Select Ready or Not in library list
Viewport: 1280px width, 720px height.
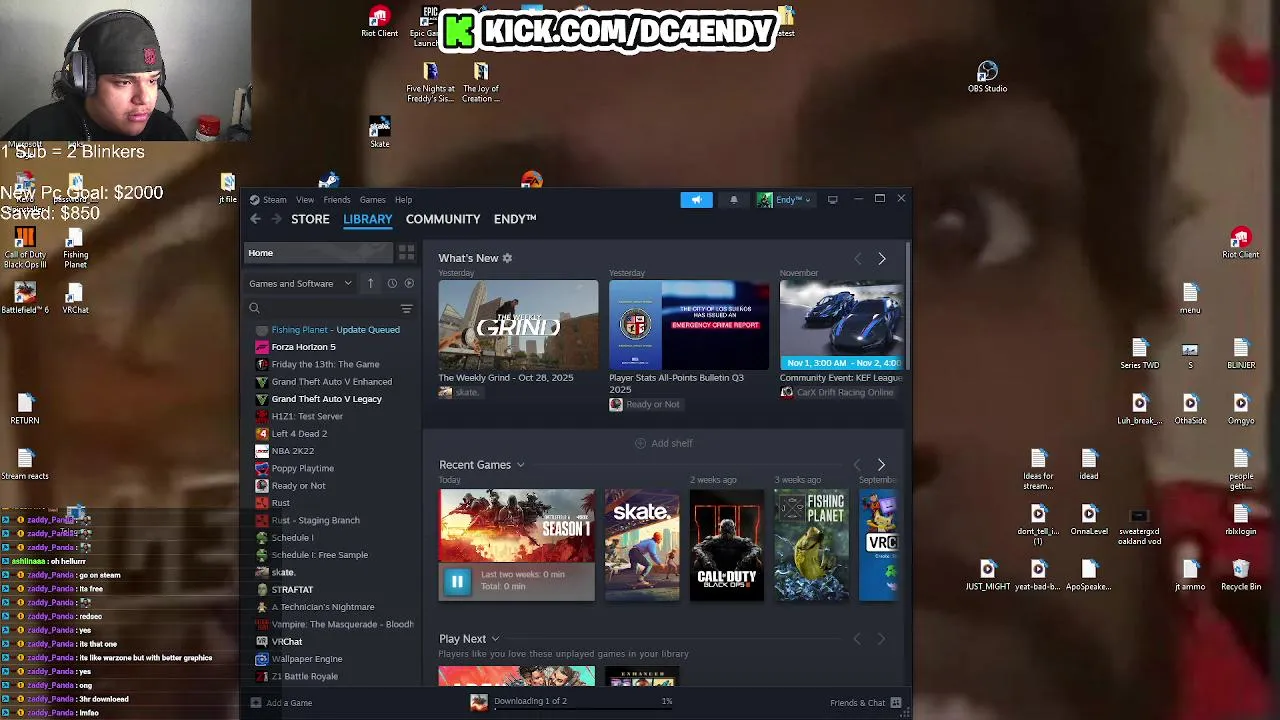pyautogui.click(x=298, y=486)
